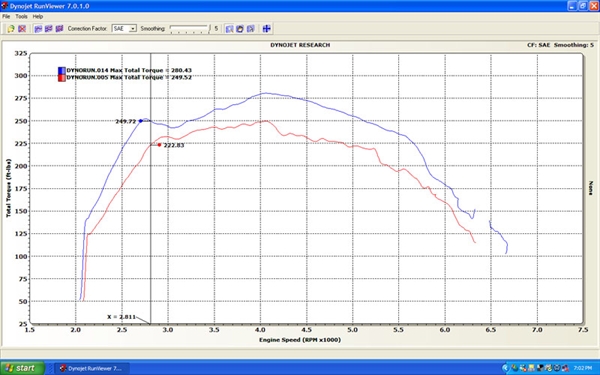Click the open run file folder icon
600x375 pixels.
pyautogui.click(x=11, y=29)
